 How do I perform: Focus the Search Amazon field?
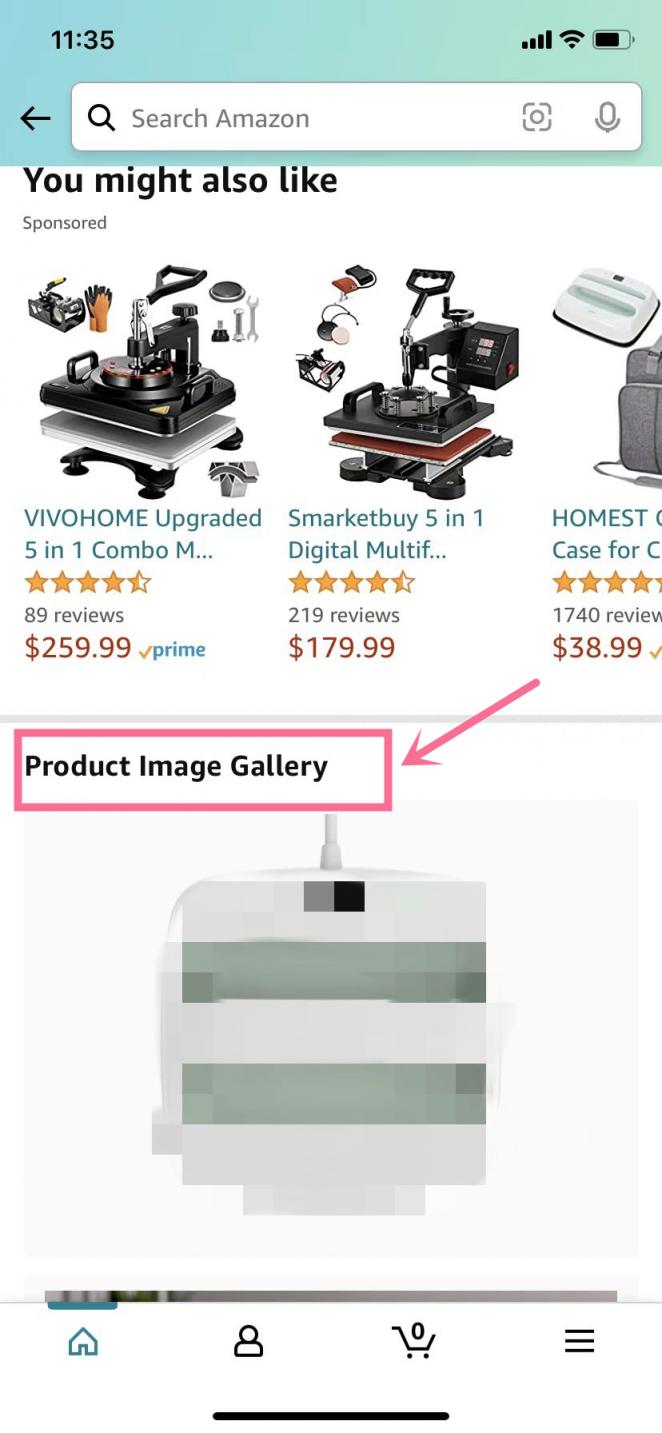point(356,118)
